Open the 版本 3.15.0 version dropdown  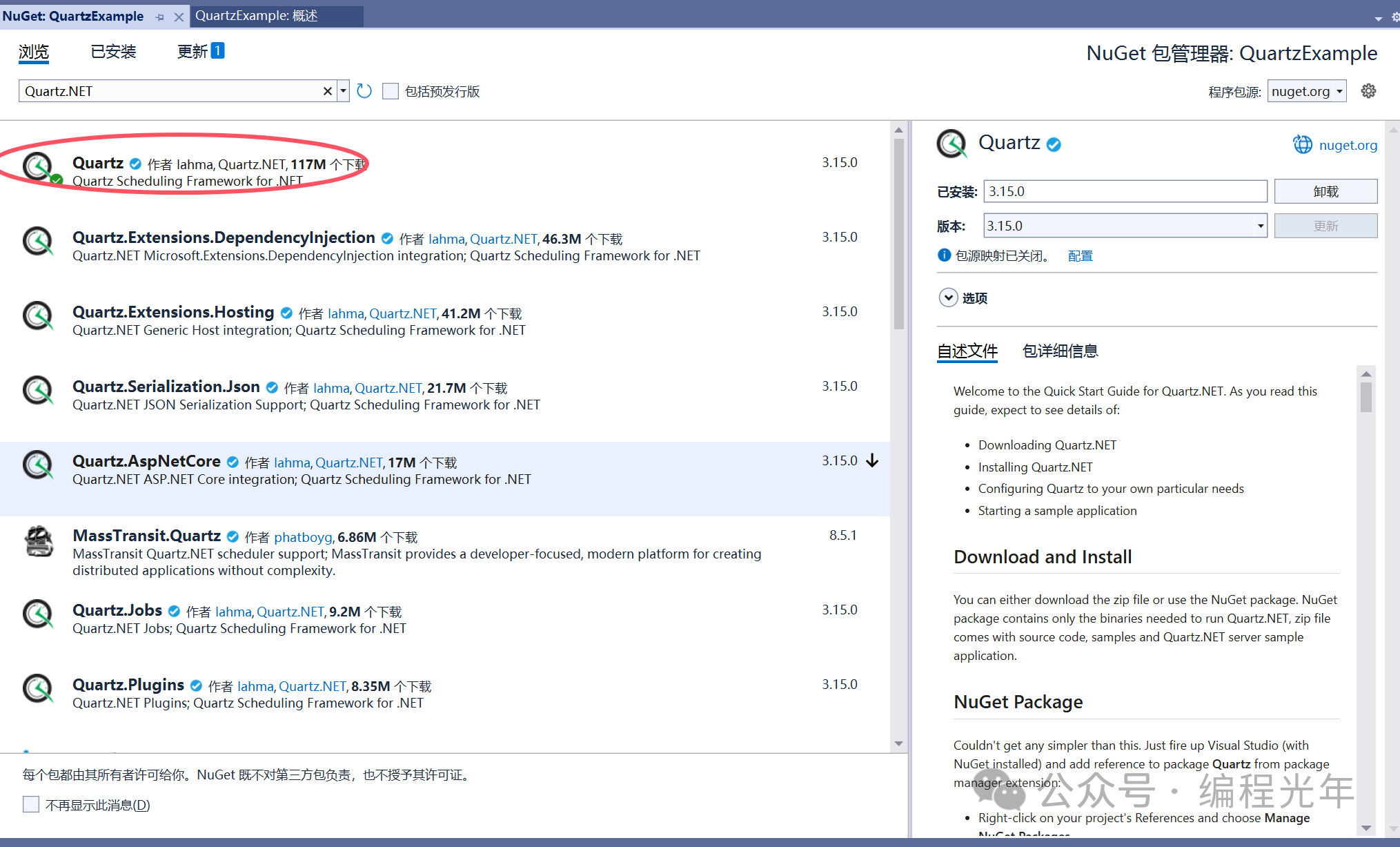tap(1125, 226)
